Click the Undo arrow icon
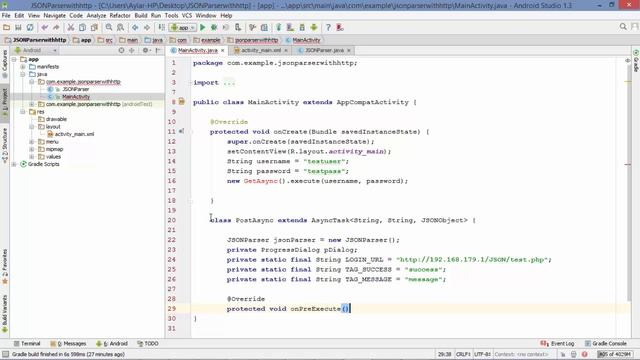This screenshot has height=360, width=640. pyautogui.click(x=44, y=27)
